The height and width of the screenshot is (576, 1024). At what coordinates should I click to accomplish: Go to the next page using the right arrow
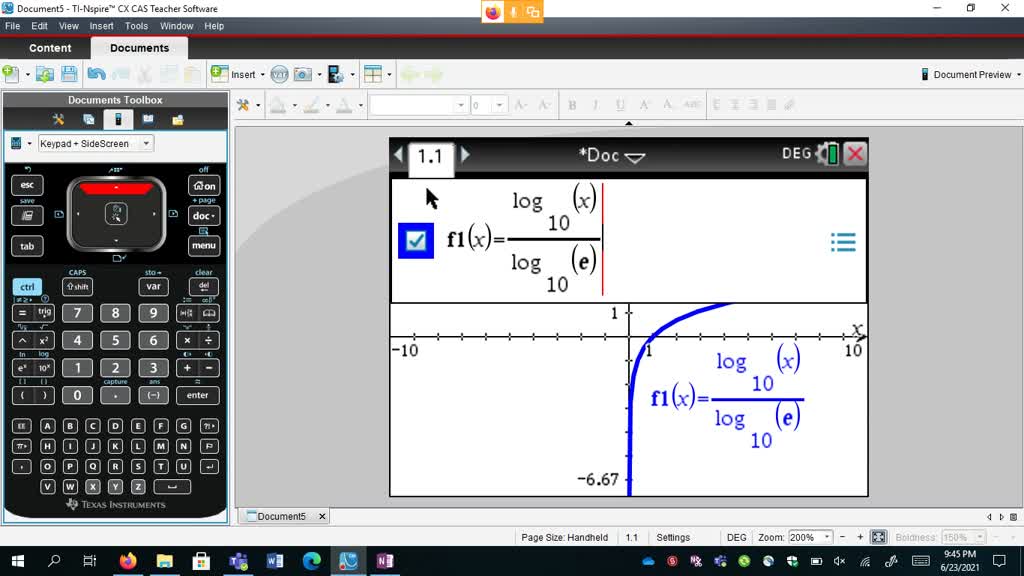click(x=465, y=155)
